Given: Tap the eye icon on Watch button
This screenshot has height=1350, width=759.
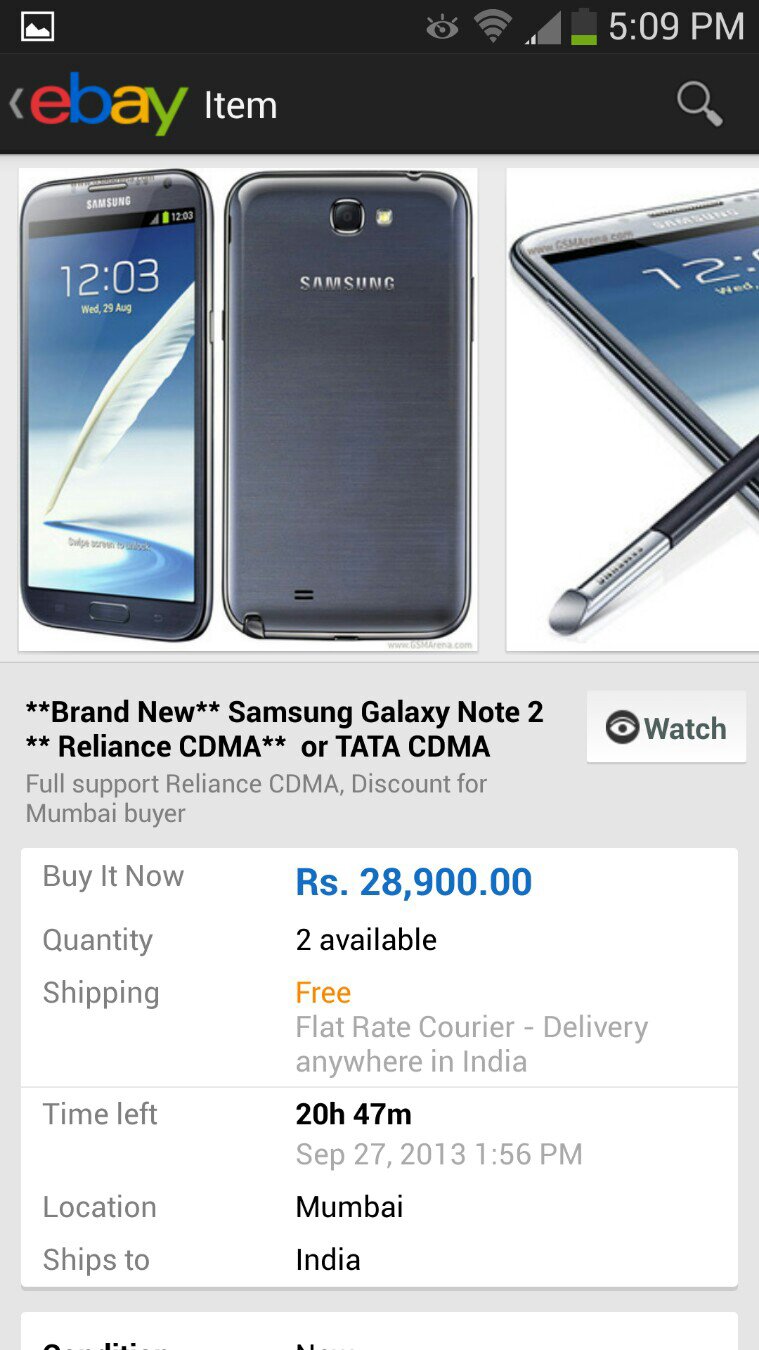Looking at the screenshot, I should 622,728.
